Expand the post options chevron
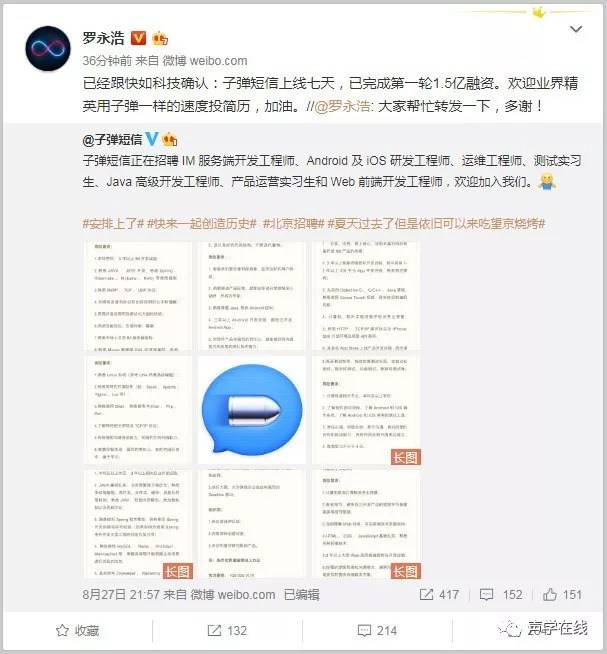Image resolution: width=607 pixels, height=654 pixels. pyautogui.click(x=576, y=29)
